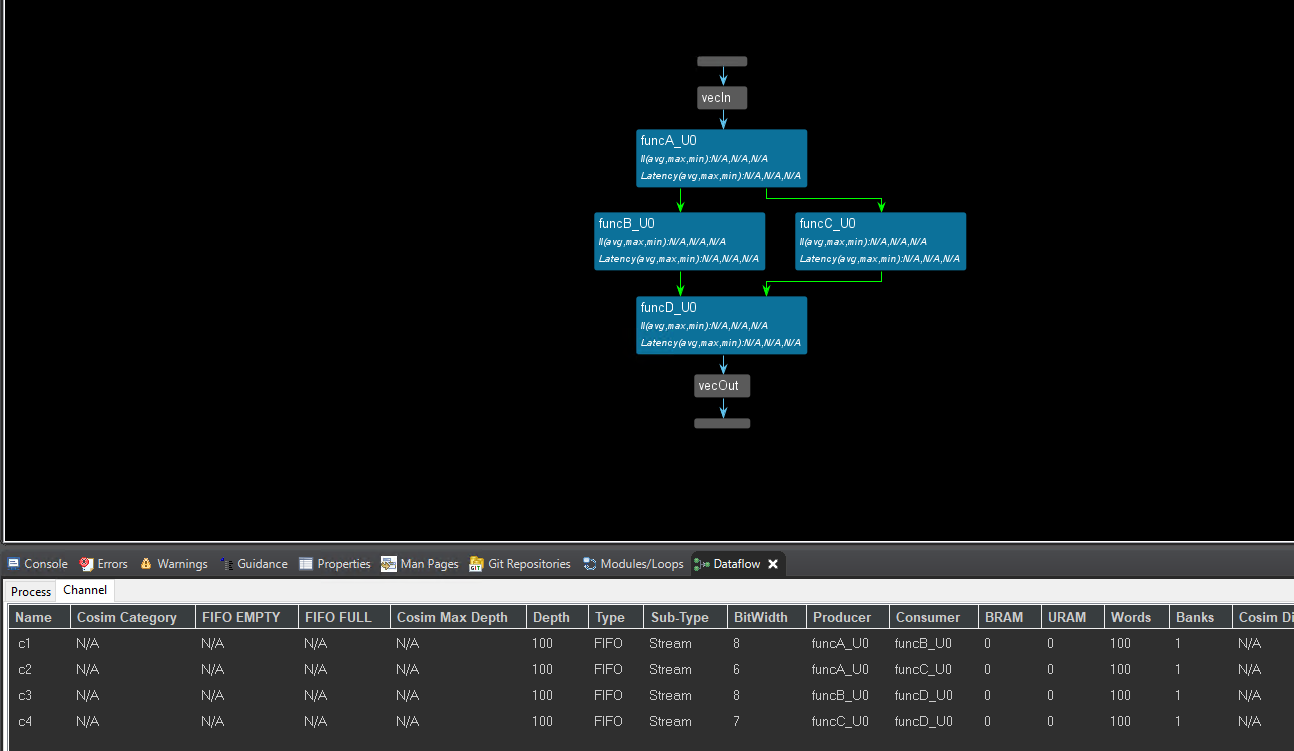1294x751 pixels.
Task: Open the Git Repositories tab
Action: click(x=520, y=564)
